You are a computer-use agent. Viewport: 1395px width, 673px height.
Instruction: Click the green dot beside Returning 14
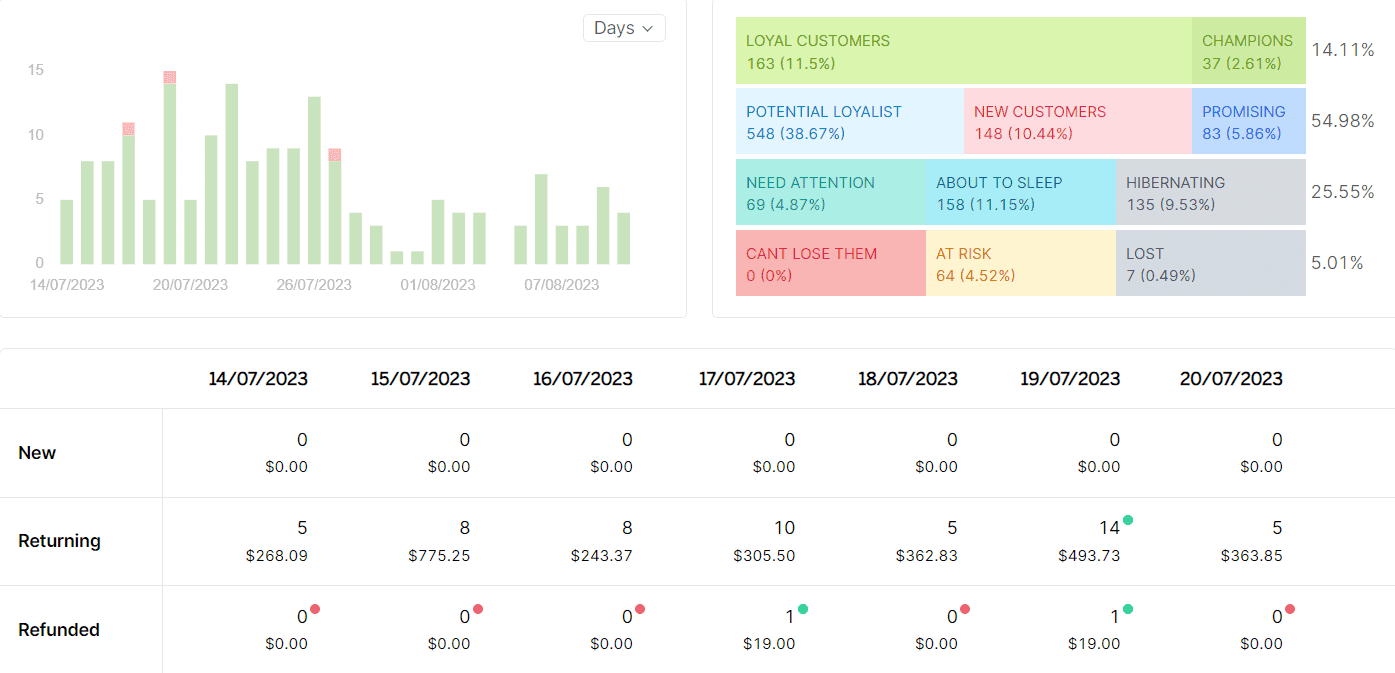tap(1128, 520)
